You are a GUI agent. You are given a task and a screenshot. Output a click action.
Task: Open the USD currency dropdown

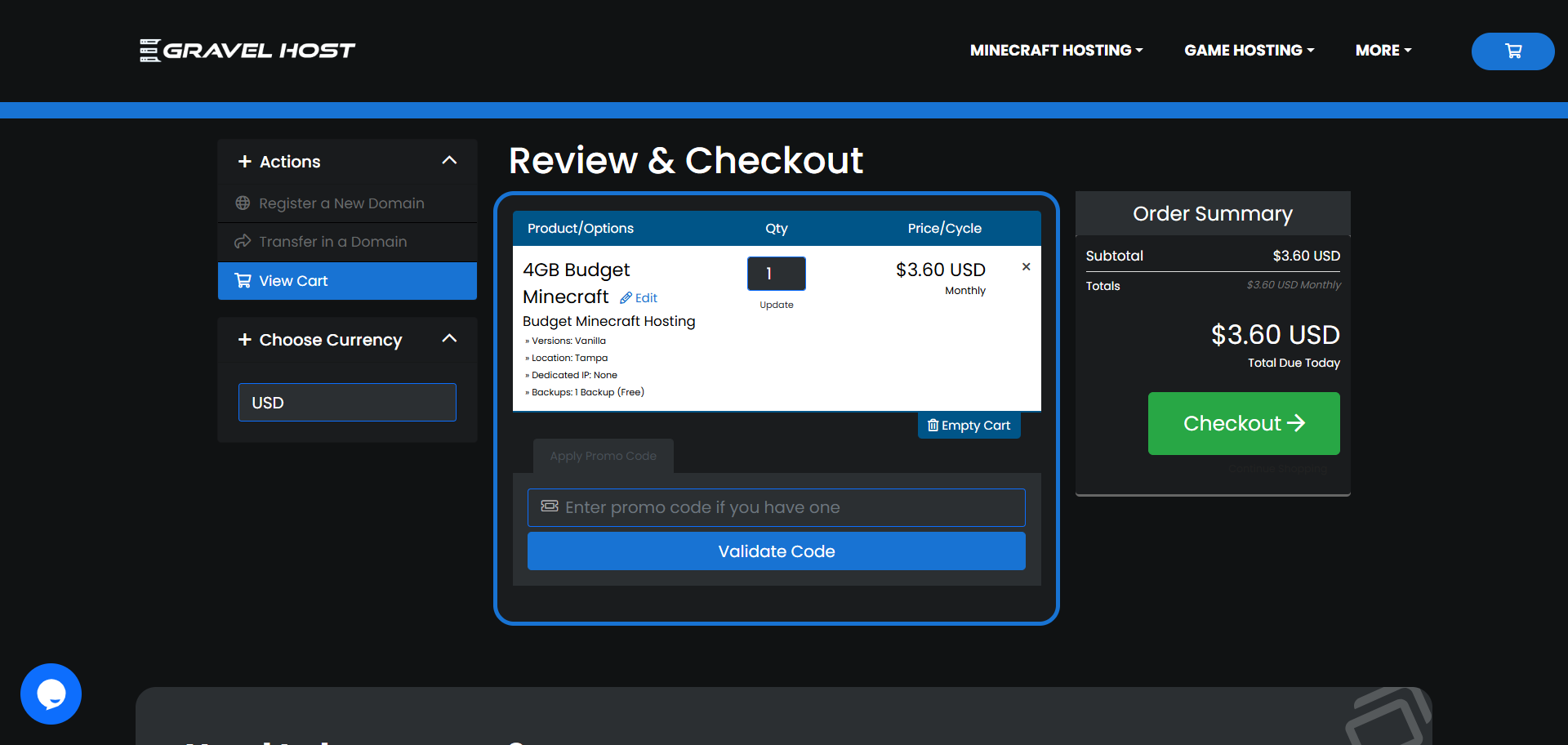point(347,403)
